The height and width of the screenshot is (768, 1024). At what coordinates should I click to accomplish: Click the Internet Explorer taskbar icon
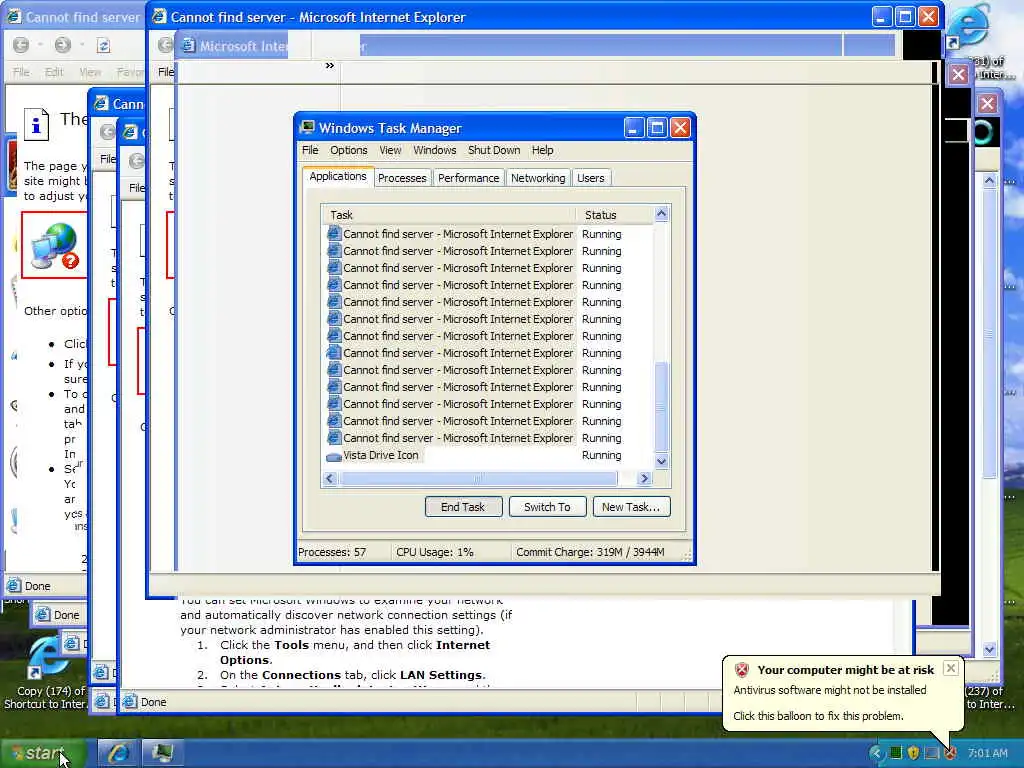click(118, 753)
